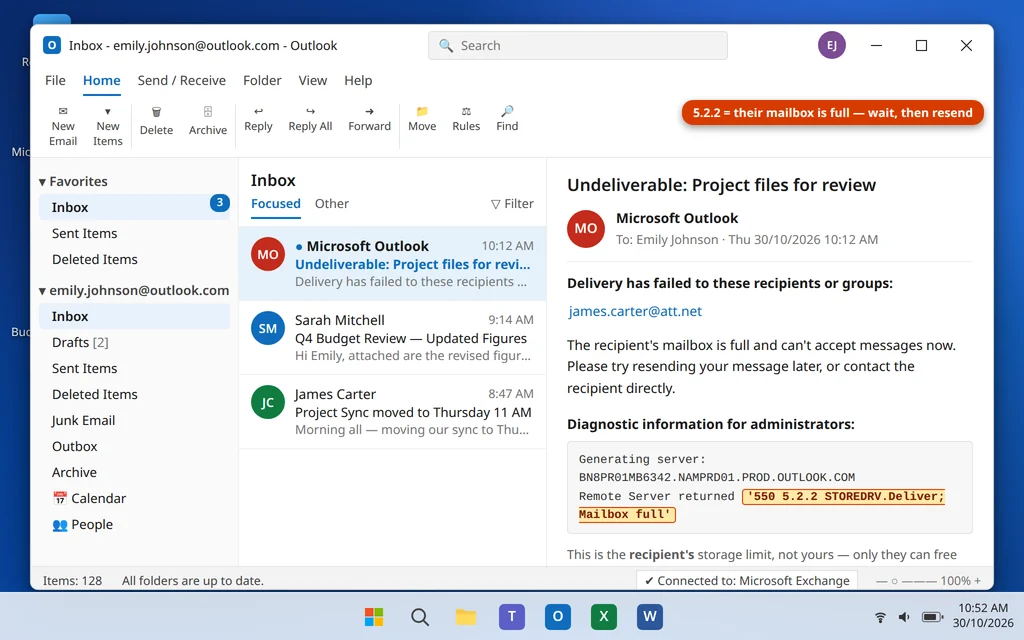Click the highlighted 550 5.2.2 error code

click(761, 505)
